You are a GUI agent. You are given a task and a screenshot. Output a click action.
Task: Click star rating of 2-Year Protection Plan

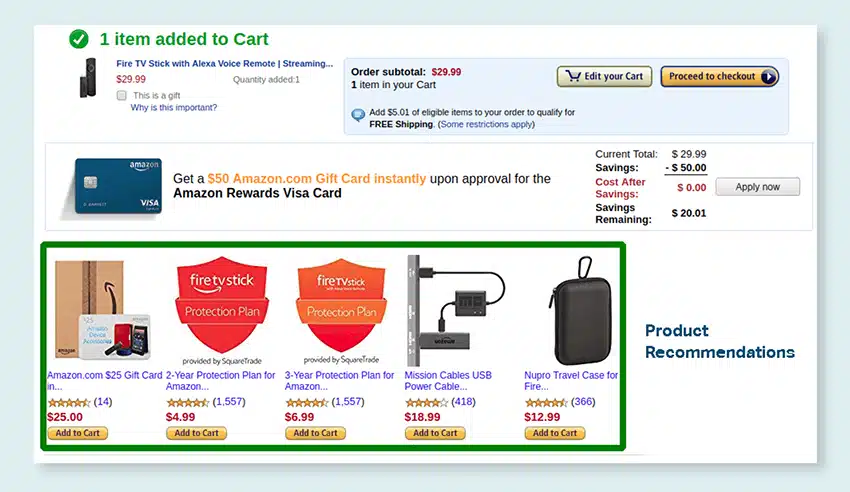(x=187, y=402)
